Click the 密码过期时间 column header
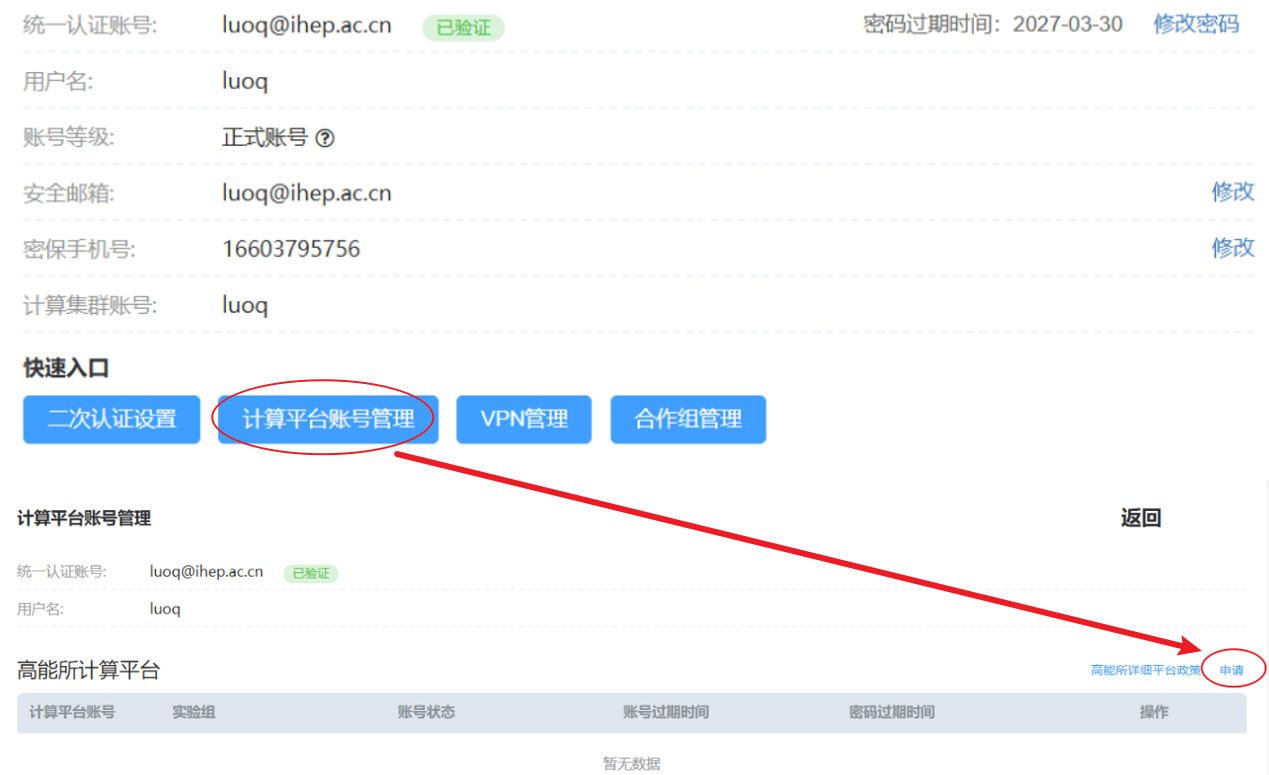 pos(892,712)
